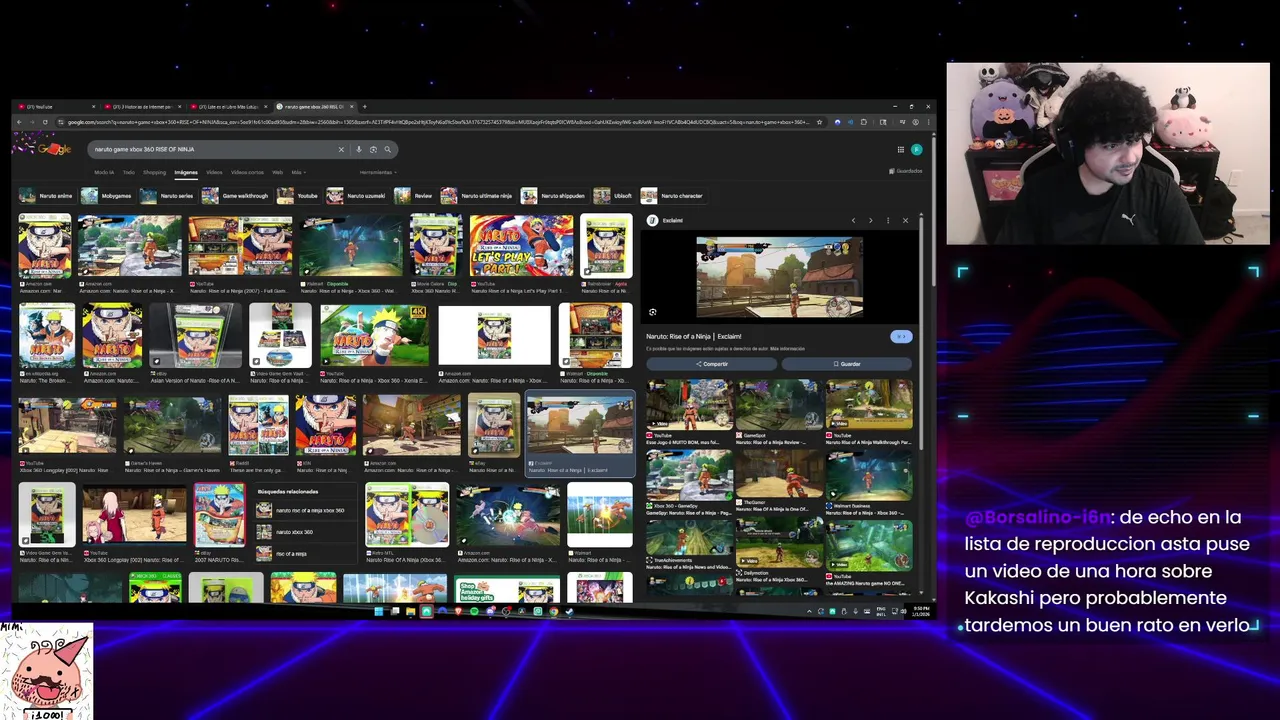Open Windows Start button
This screenshot has width=1280, height=720.
[379, 611]
